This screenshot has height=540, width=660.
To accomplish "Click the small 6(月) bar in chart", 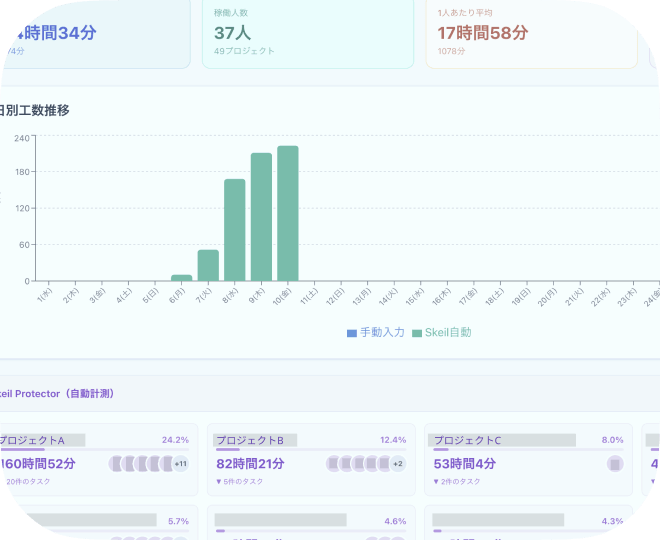I will pos(181,277).
